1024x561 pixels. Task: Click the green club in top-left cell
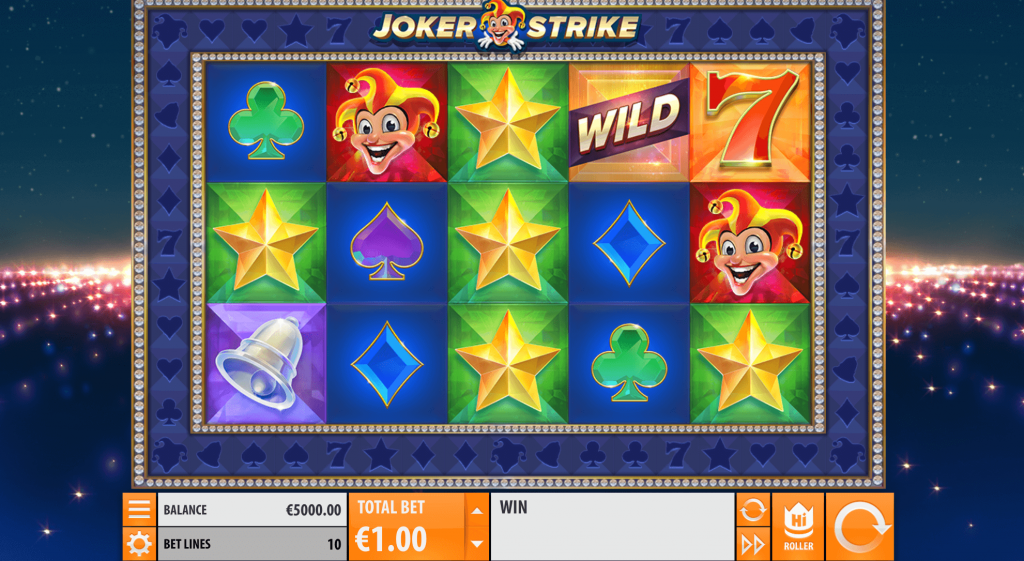point(265,120)
